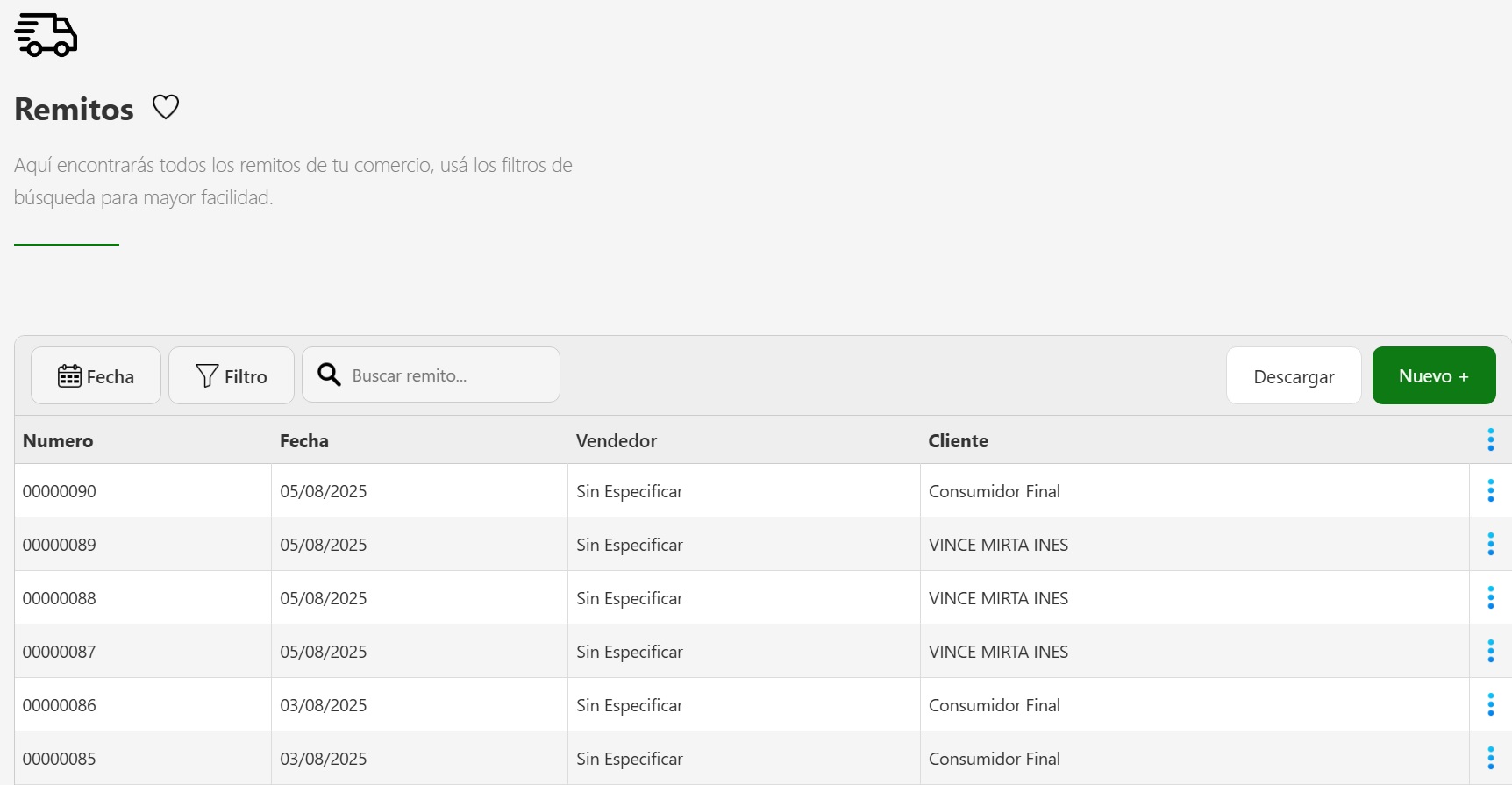Open the Filtro funnel filter
The image size is (1512, 785).
coord(232,376)
